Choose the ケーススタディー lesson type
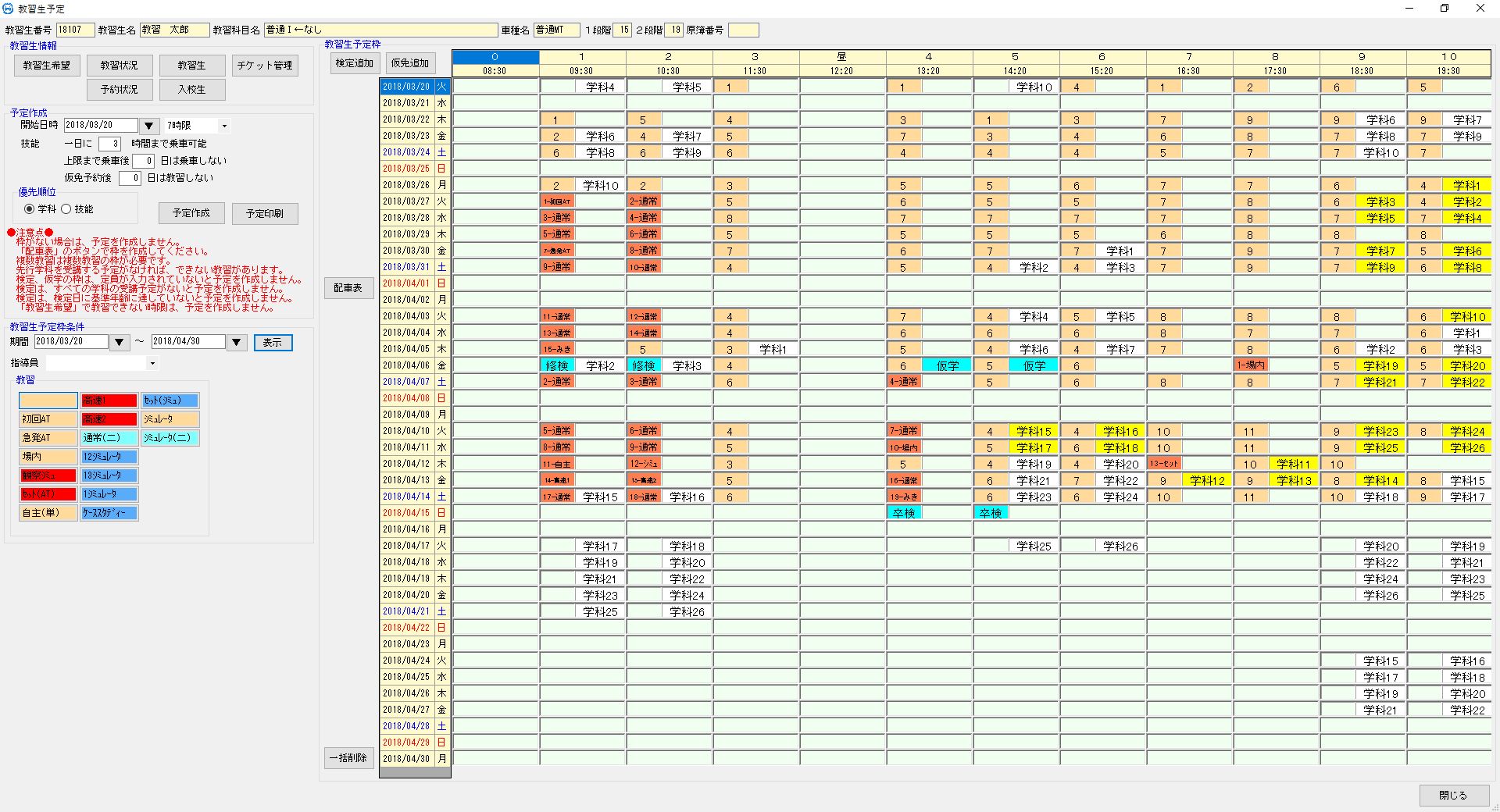Screen dimensions: 1500x812 (109, 513)
